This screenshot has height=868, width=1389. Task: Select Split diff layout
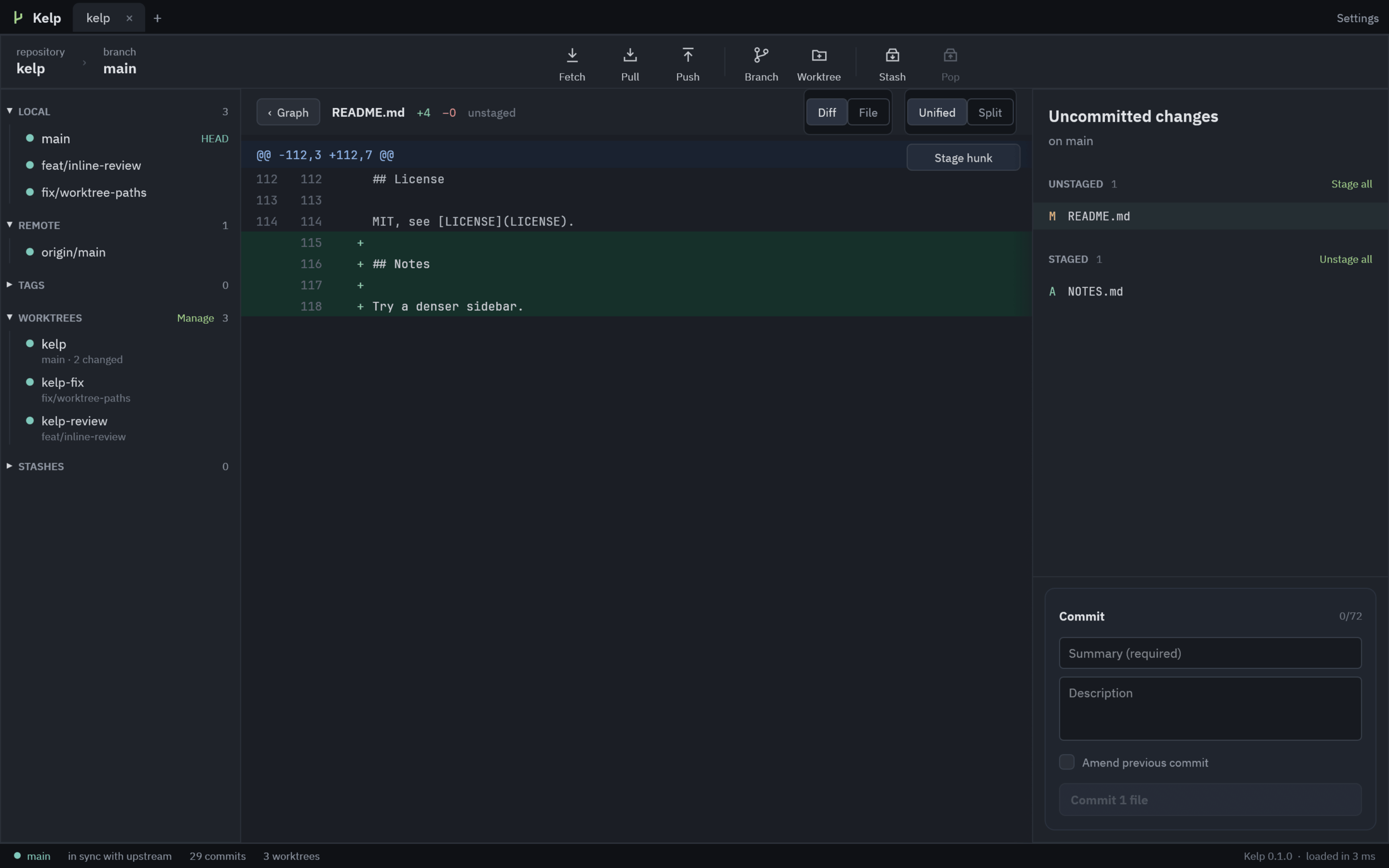(989, 112)
